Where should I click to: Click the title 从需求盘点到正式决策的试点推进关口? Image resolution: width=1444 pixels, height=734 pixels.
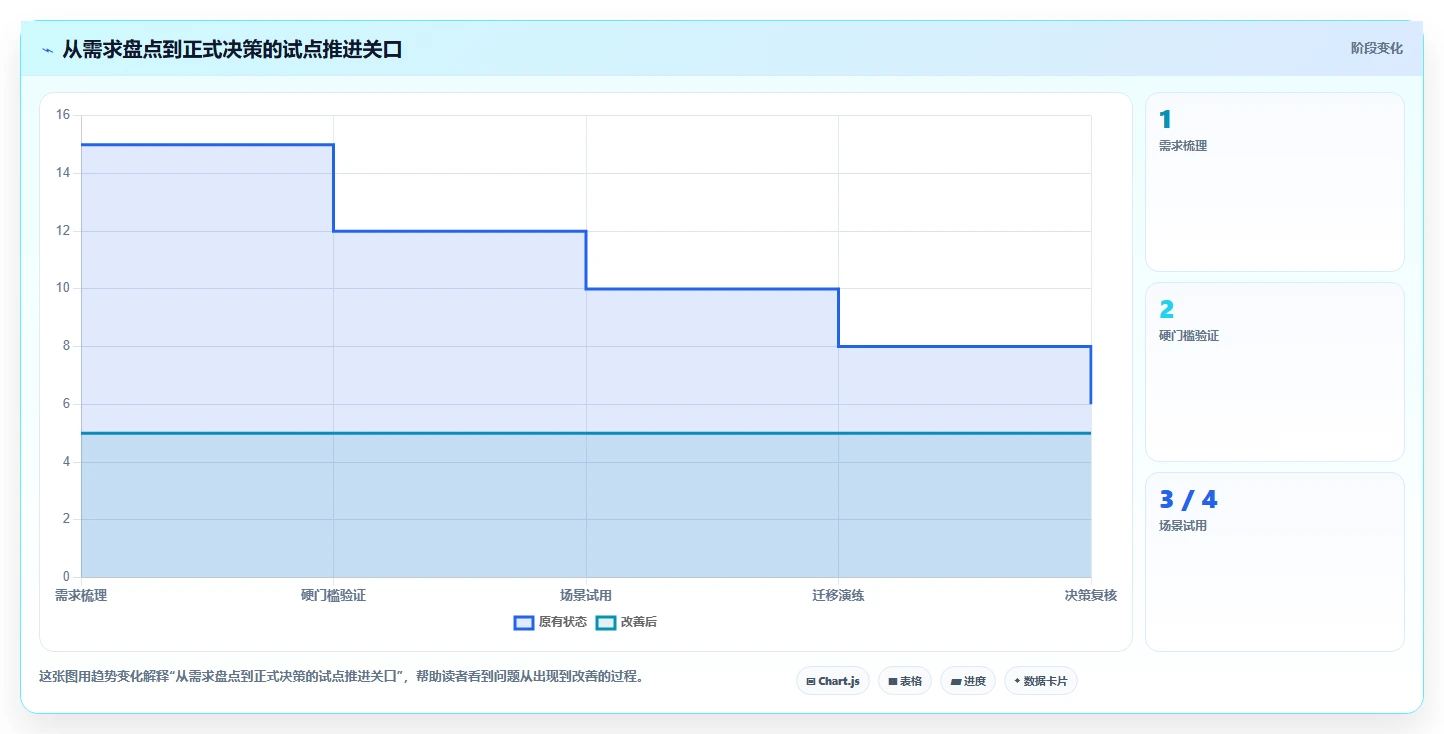[x=232, y=49]
